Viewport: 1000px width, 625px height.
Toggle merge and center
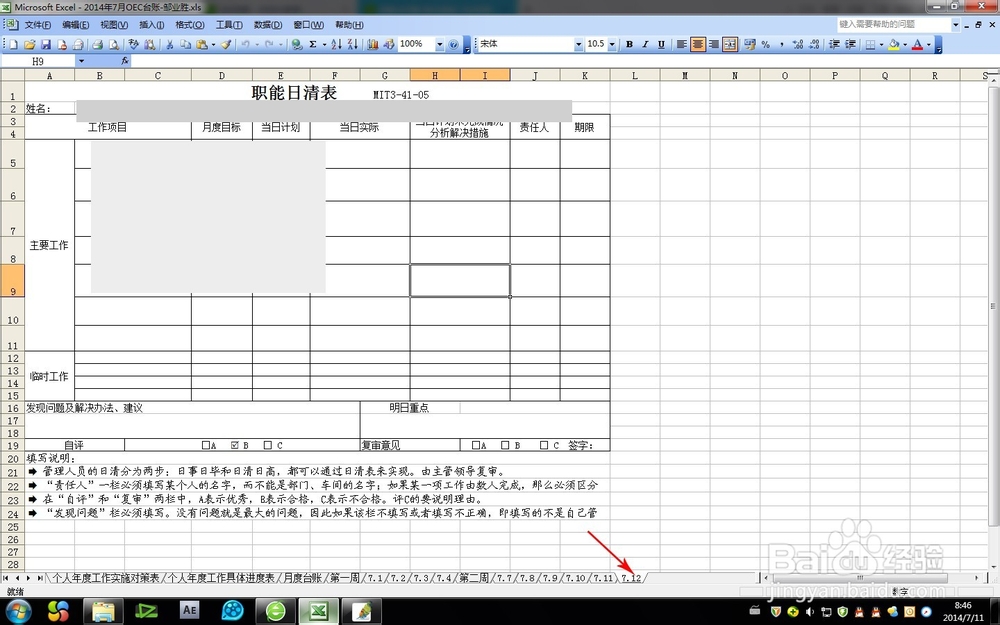pyautogui.click(x=730, y=44)
